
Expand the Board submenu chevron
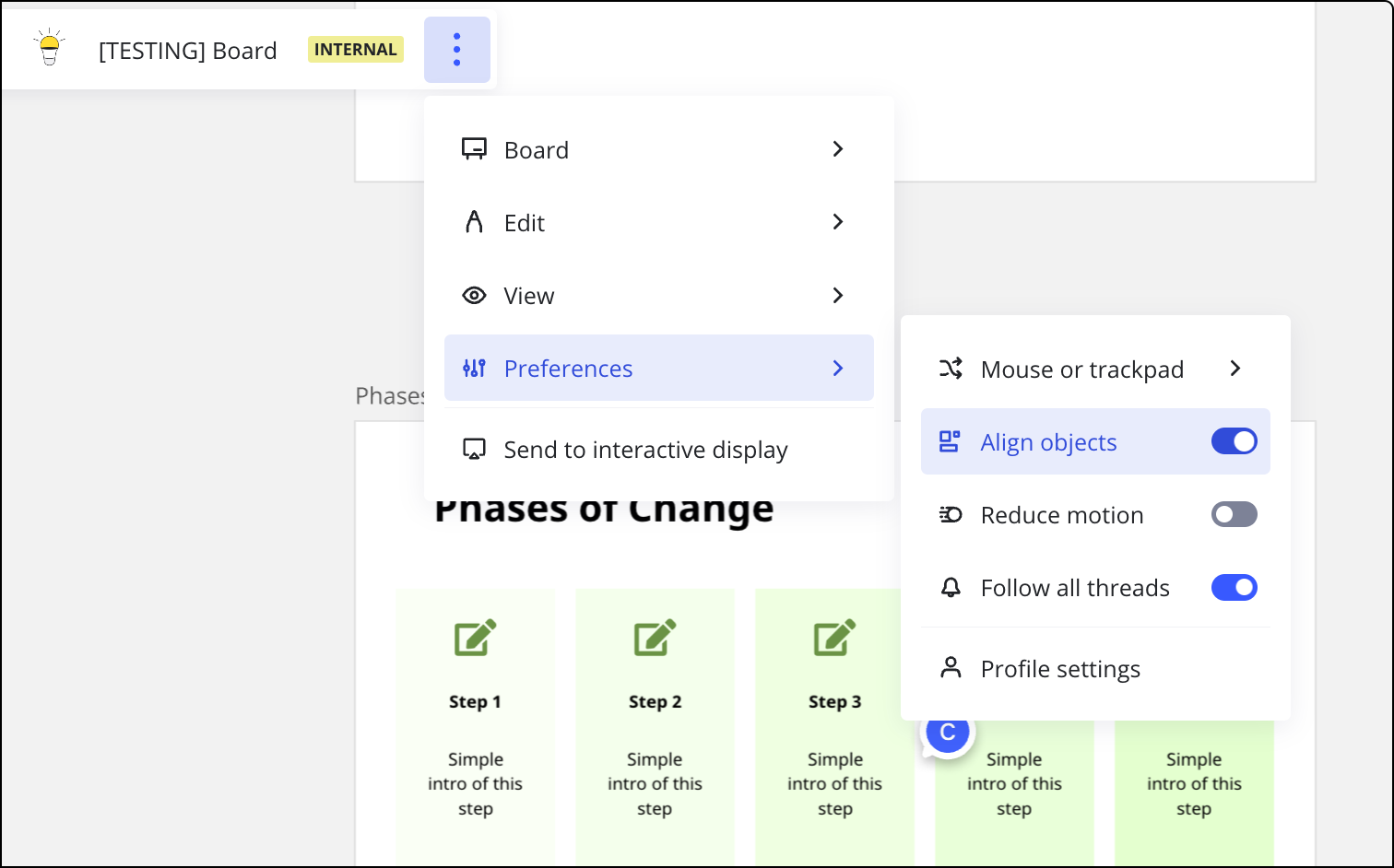[837, 148]
